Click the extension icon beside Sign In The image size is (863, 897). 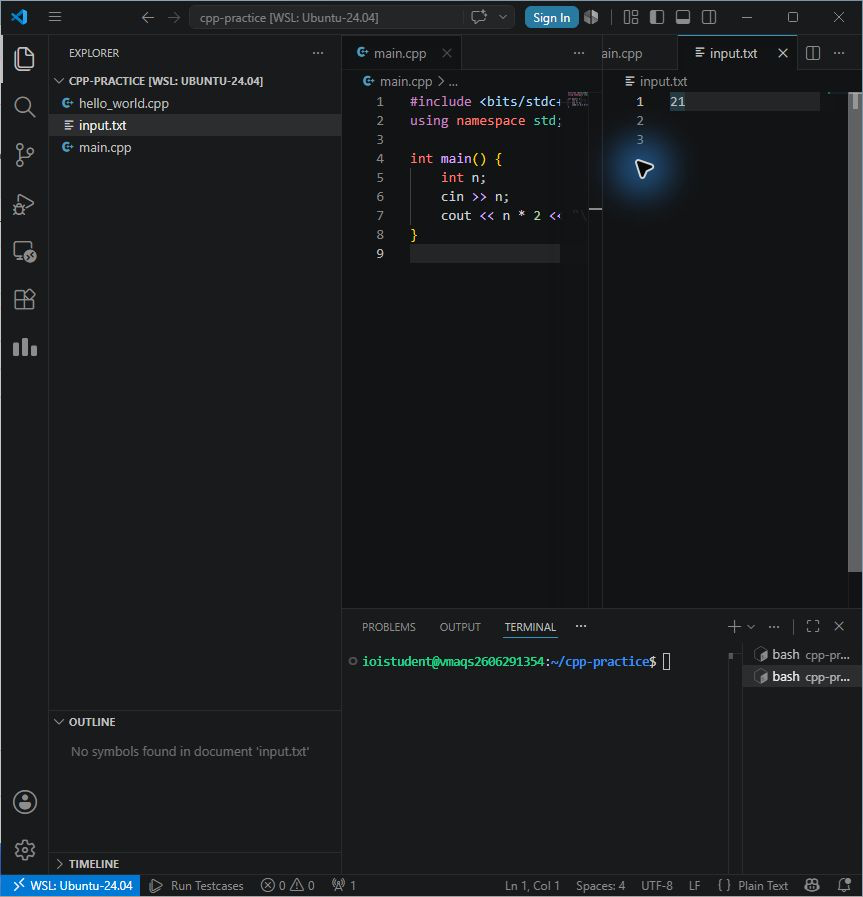pos(591,17)
